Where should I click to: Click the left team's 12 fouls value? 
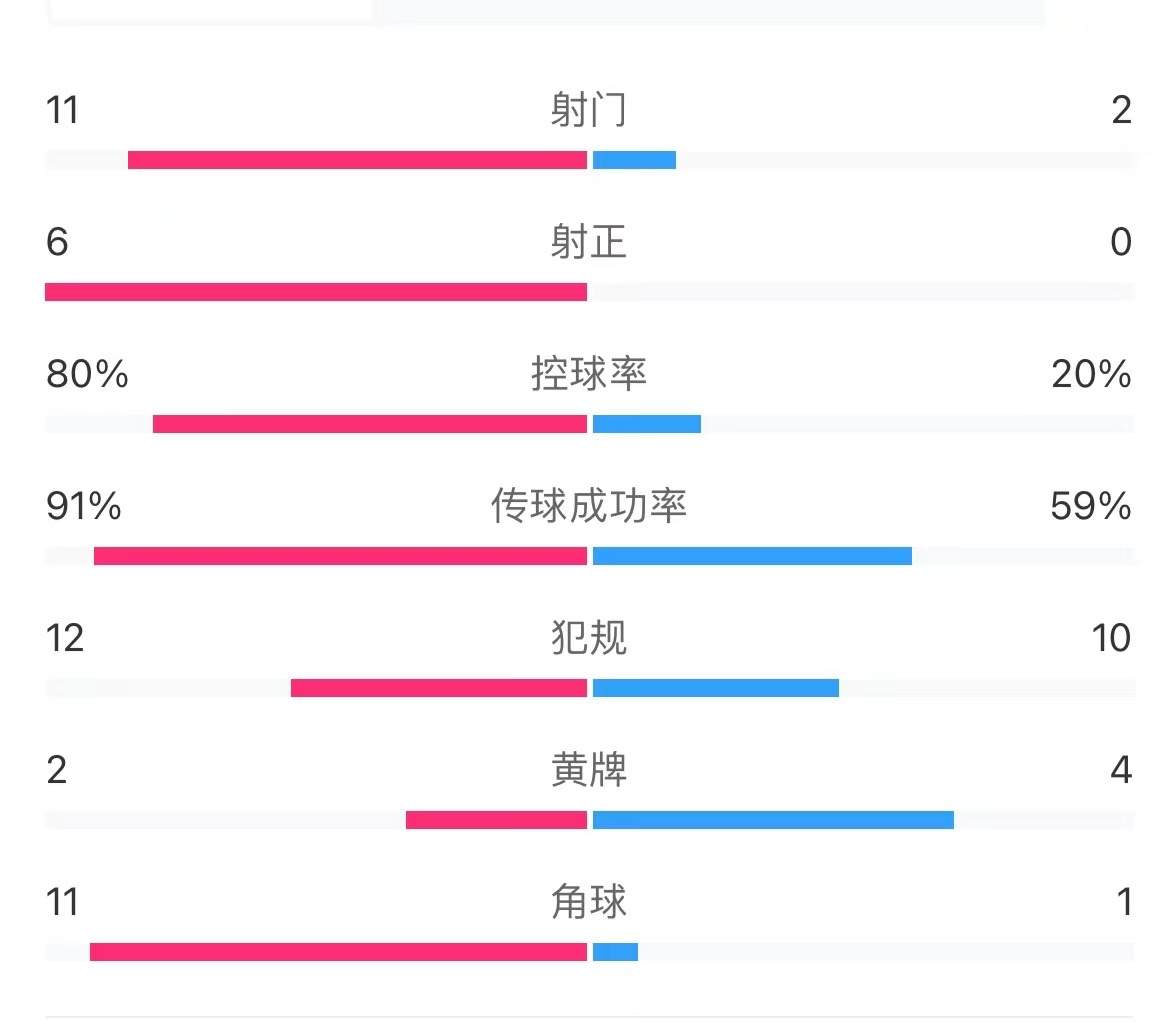click(x=65, y=638)
